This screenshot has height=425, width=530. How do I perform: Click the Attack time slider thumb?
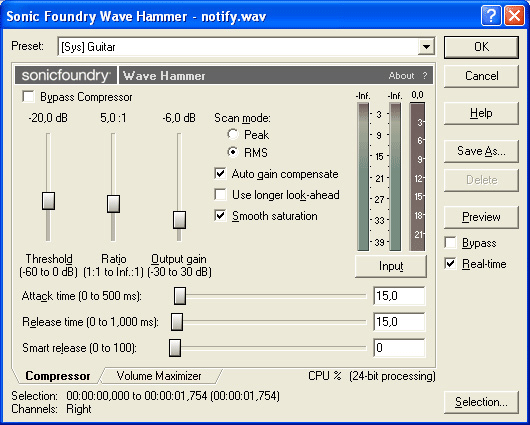(180, 296)
